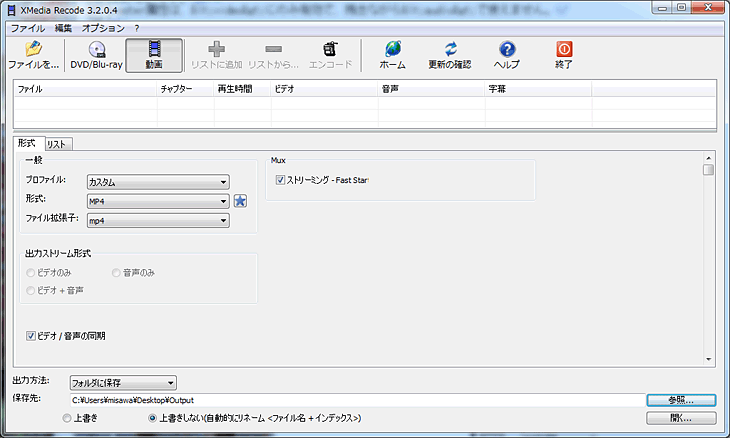Open the オプション menu

coord(103,28)
